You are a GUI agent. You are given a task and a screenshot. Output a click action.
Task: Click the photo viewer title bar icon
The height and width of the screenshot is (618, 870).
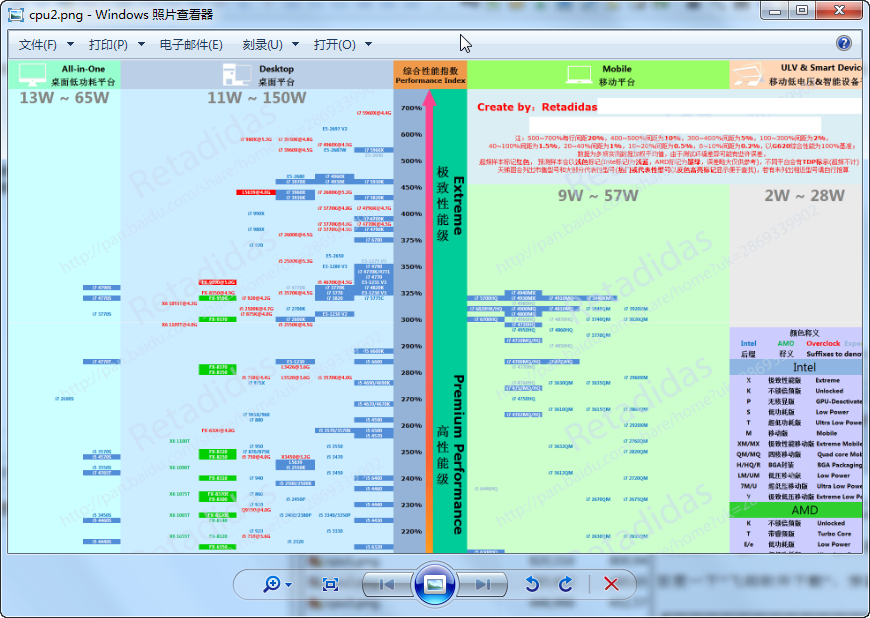[16, 13]
